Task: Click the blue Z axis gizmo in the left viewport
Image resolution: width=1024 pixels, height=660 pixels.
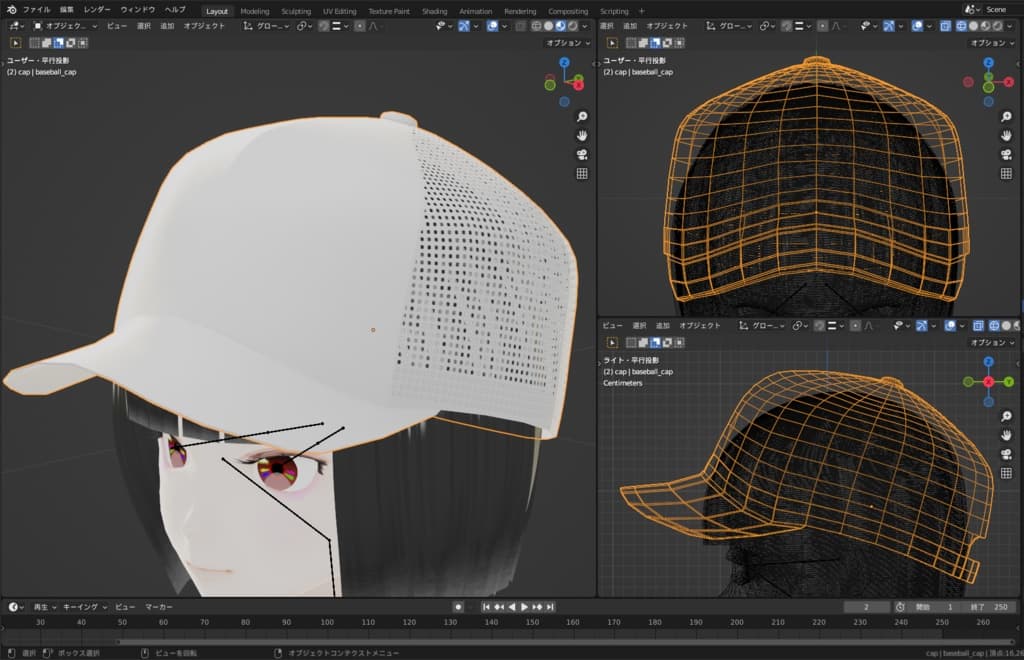Action: point(564,62)
